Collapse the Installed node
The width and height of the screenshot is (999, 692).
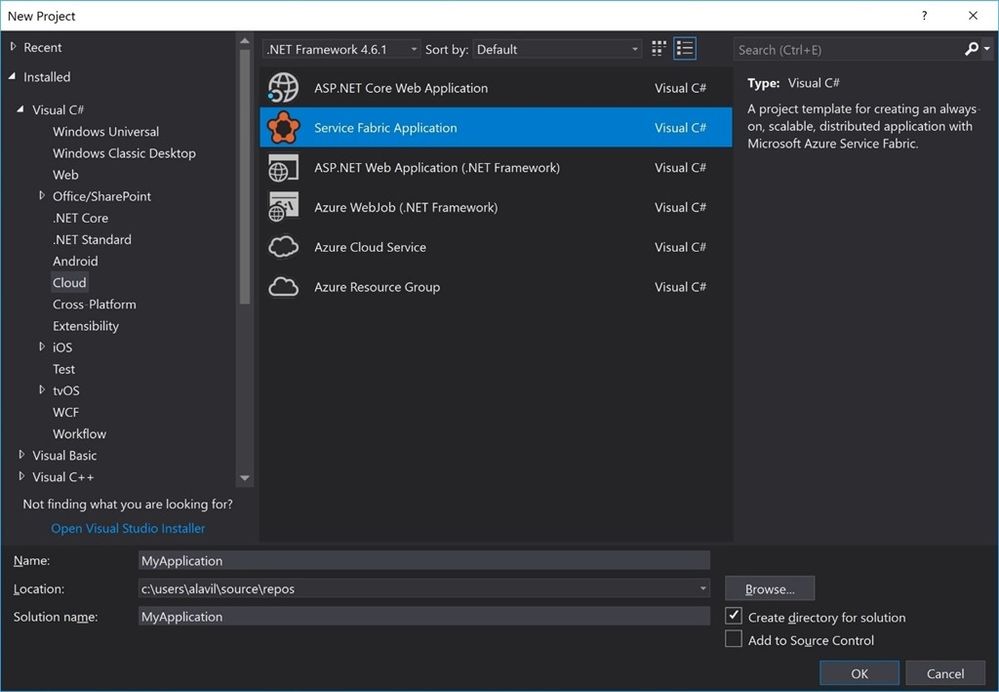point(13,76)
